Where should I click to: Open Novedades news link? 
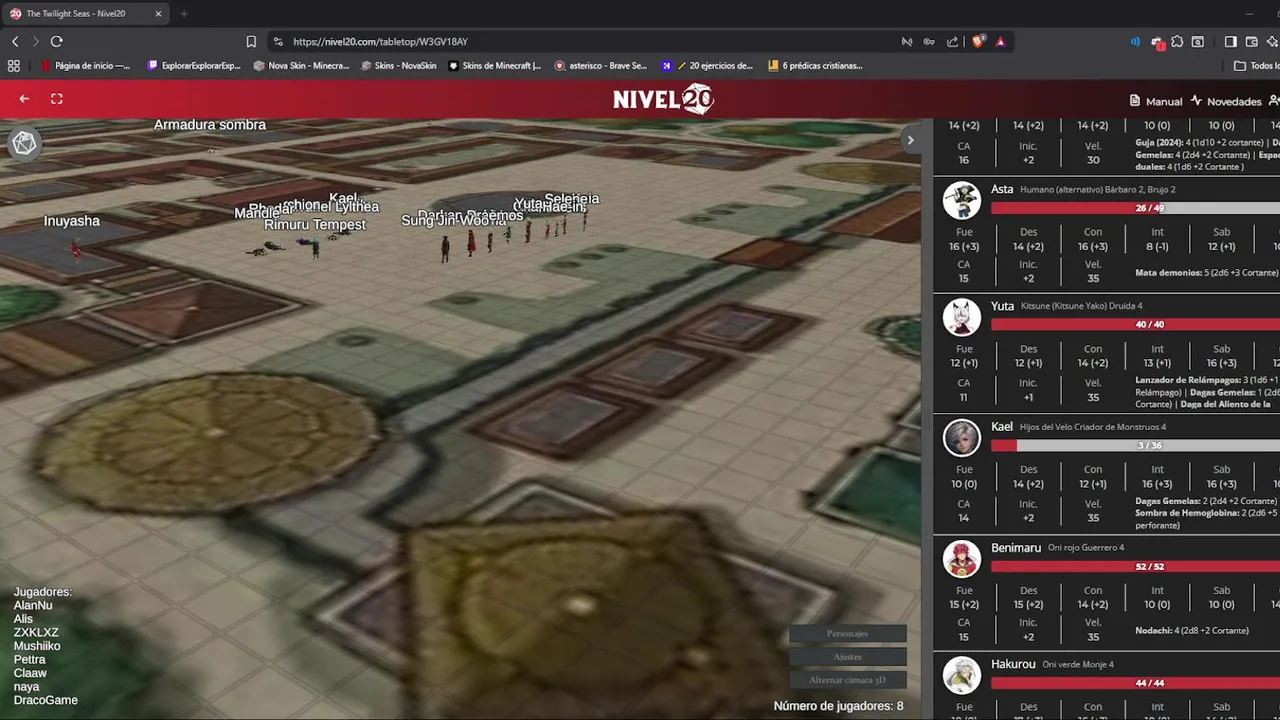(1226, 101)
